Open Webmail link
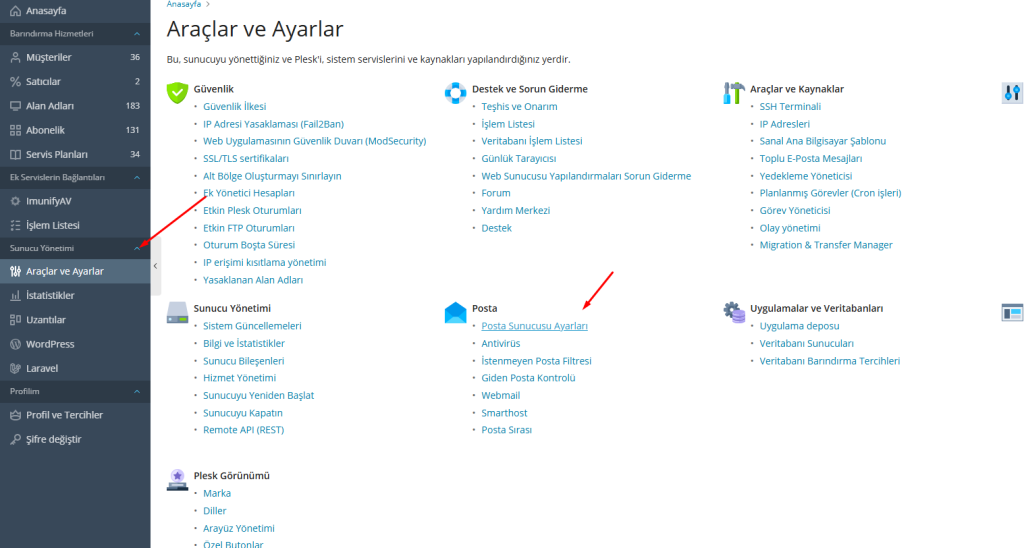1024x548 pixels. tap(500, 396)
